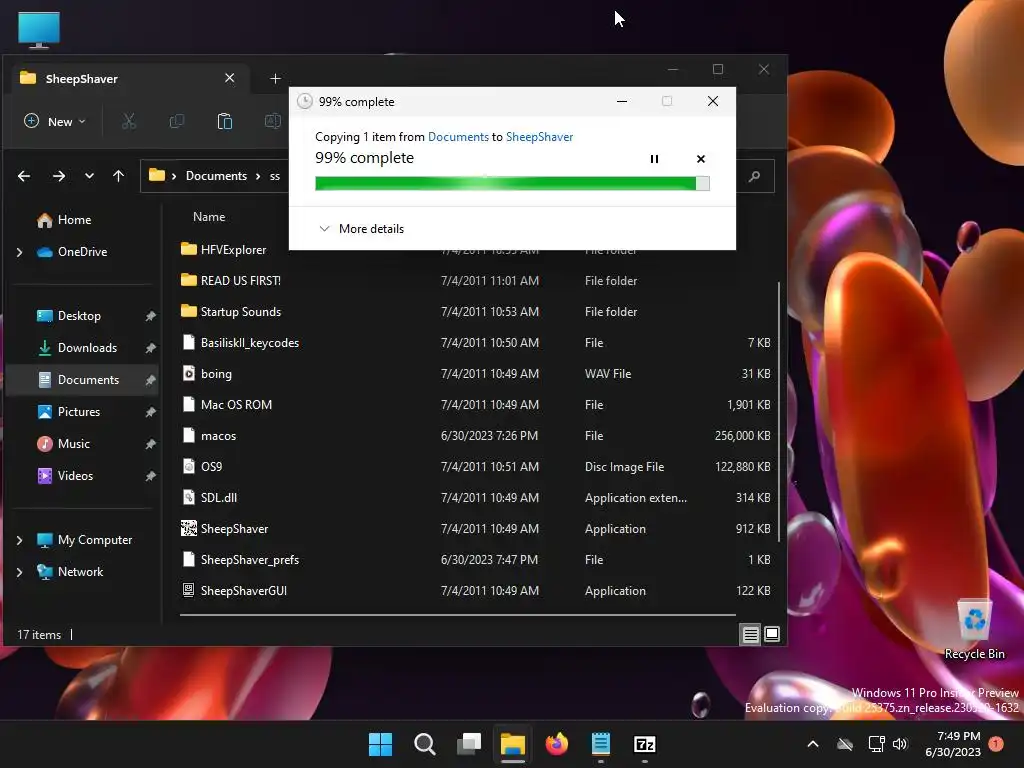Screen dimensions: 1024x768
Task: Unpin Music using its pin icon
Action: pos(150,444)
